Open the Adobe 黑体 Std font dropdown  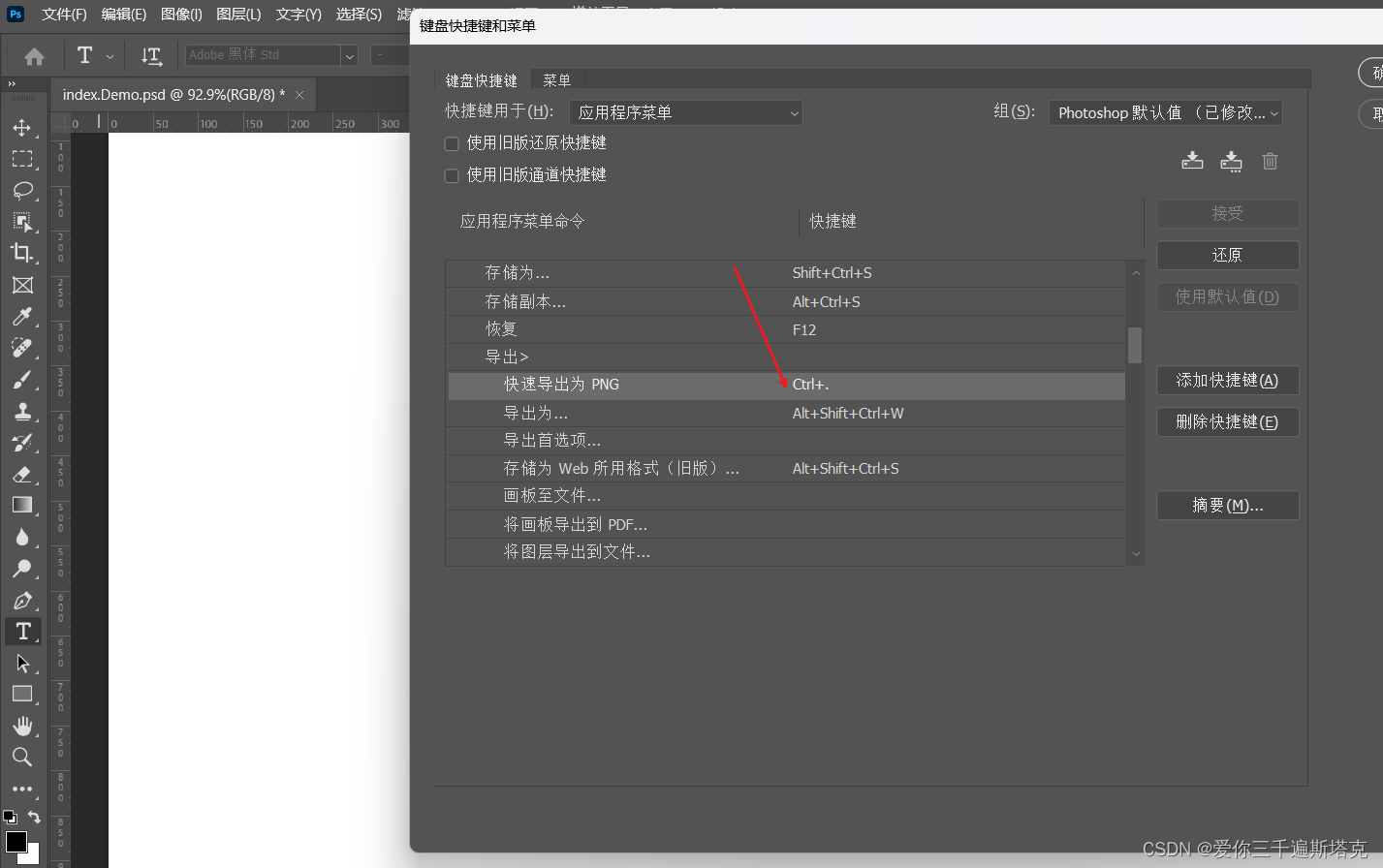[349, 56]
